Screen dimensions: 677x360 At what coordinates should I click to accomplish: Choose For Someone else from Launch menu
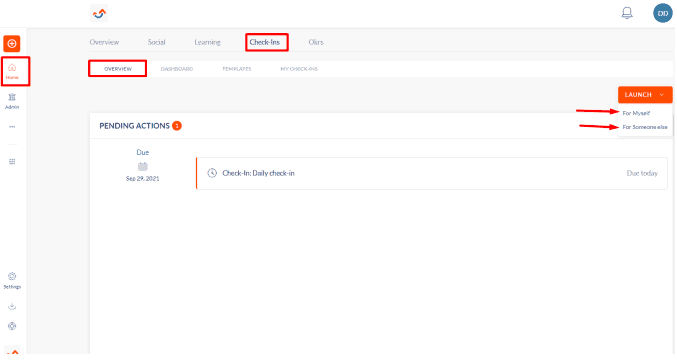click(645, 127)
